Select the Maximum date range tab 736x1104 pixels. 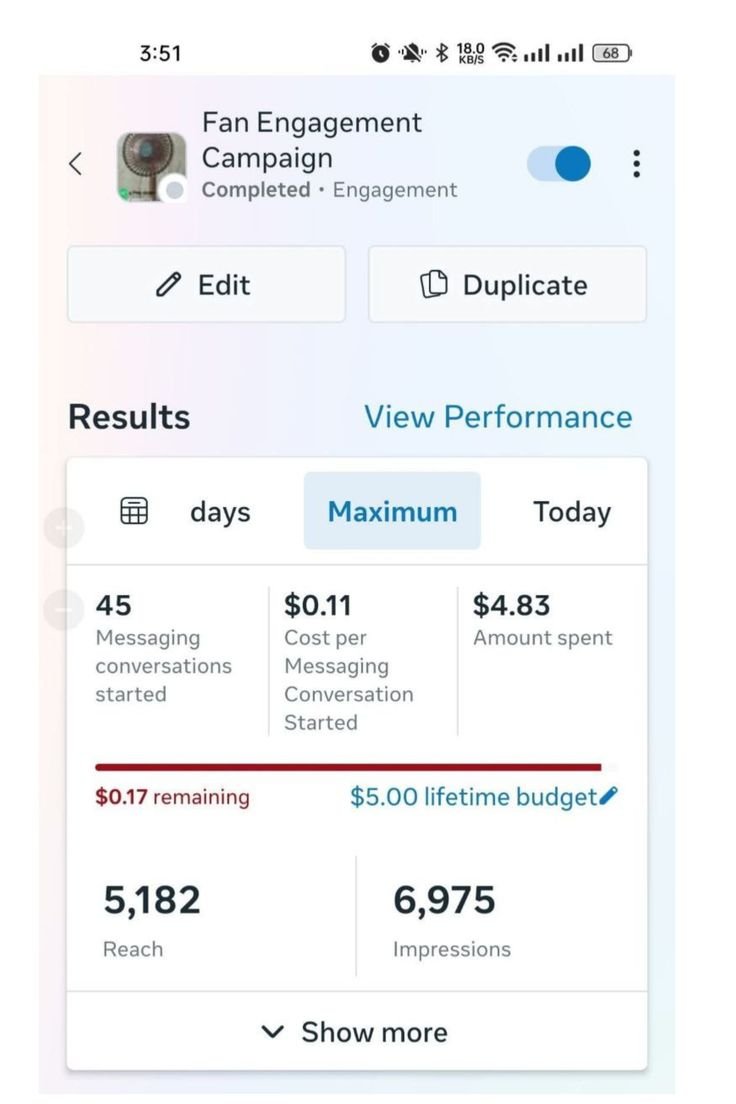click(392, 511)
